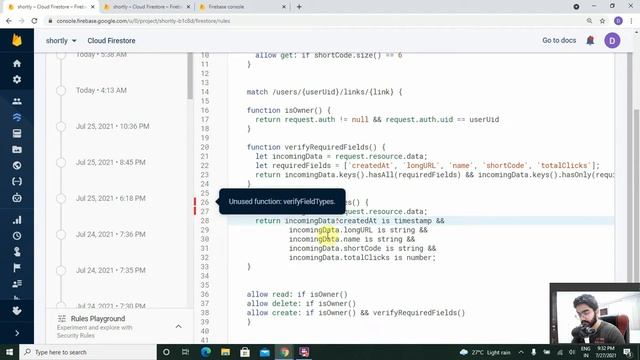Open Machine Learning robot icon in sidebar
The image size is (640, 360).
(17, 198)
